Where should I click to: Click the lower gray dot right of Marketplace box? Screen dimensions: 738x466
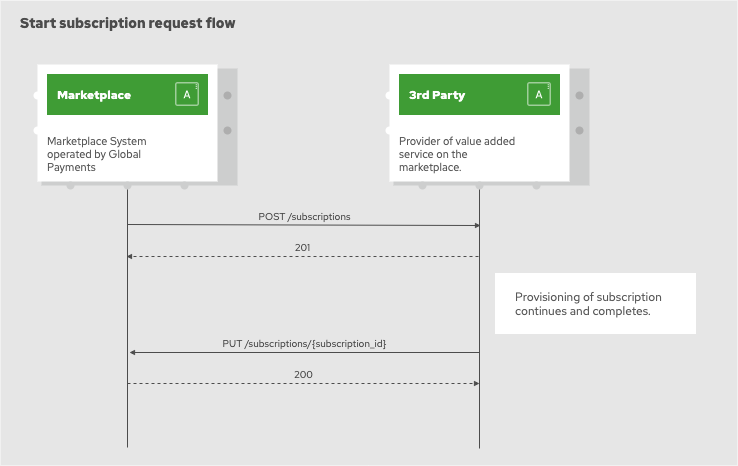pyautogui.click(x=228, y=130)
